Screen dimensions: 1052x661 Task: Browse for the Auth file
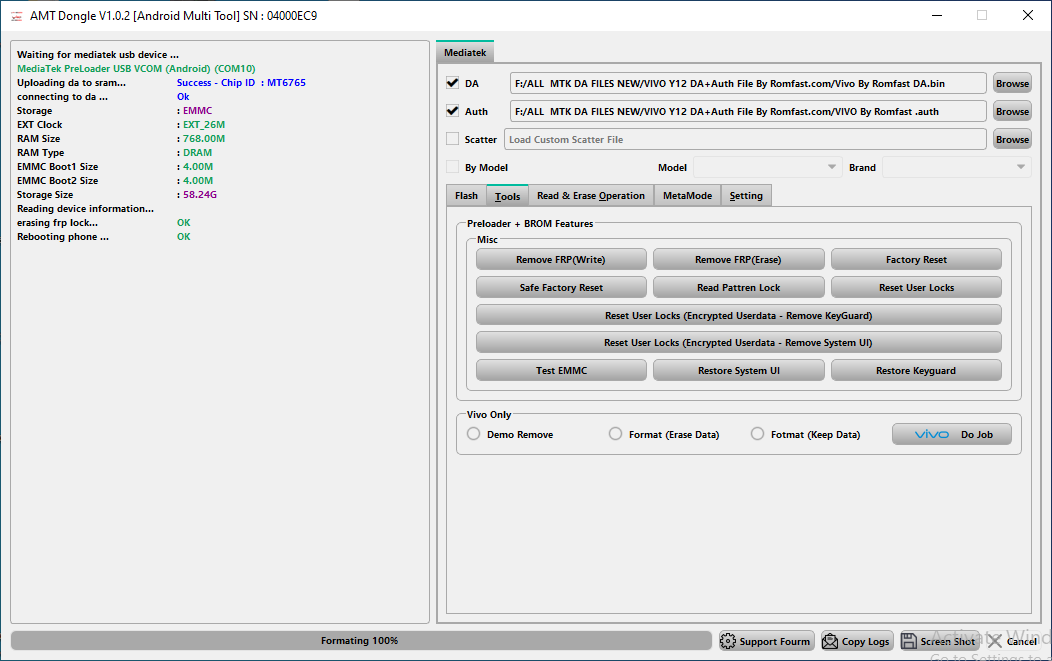(1012, 111)
